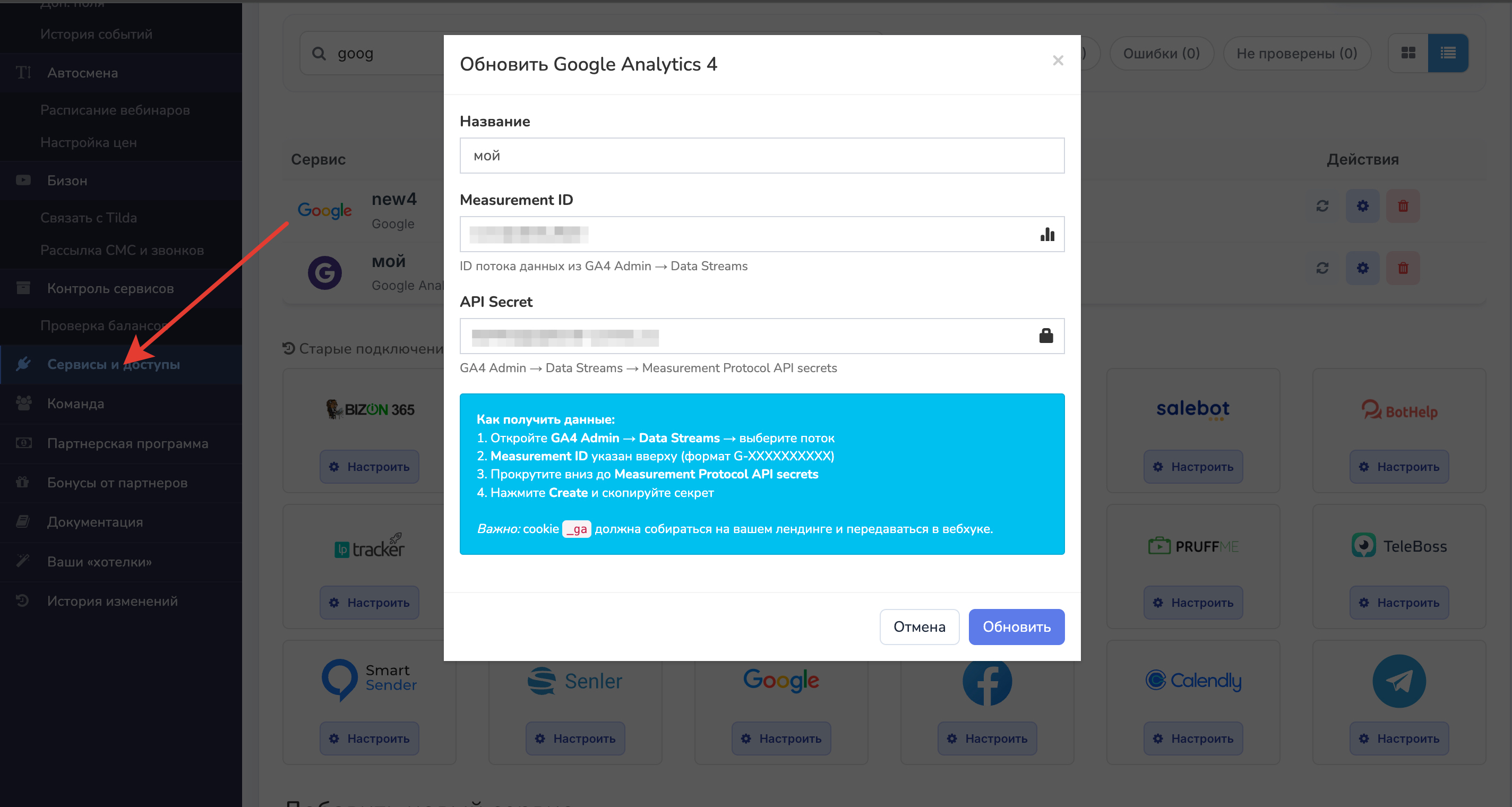Switch to grid view layout
The height and width of the screenshot is (807, 1512).
(1408, 54)
